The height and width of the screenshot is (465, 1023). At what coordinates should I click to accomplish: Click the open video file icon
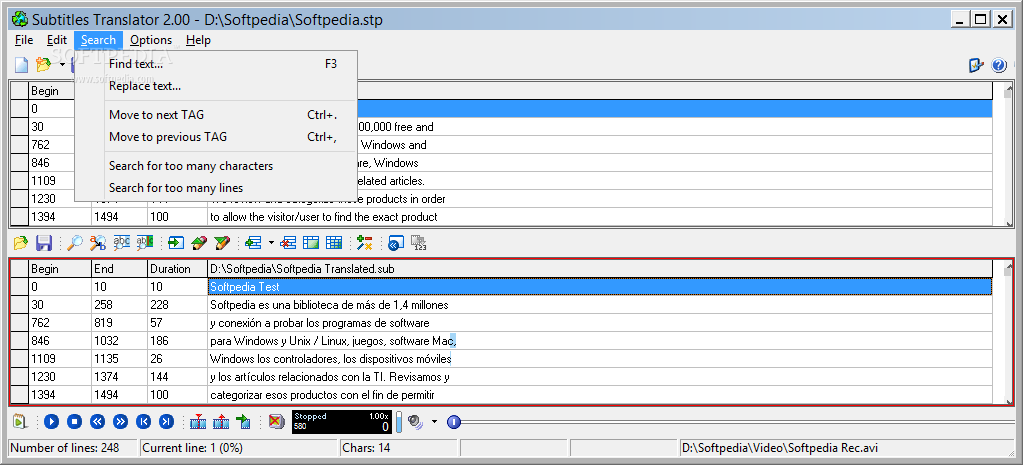click(21, 422)
